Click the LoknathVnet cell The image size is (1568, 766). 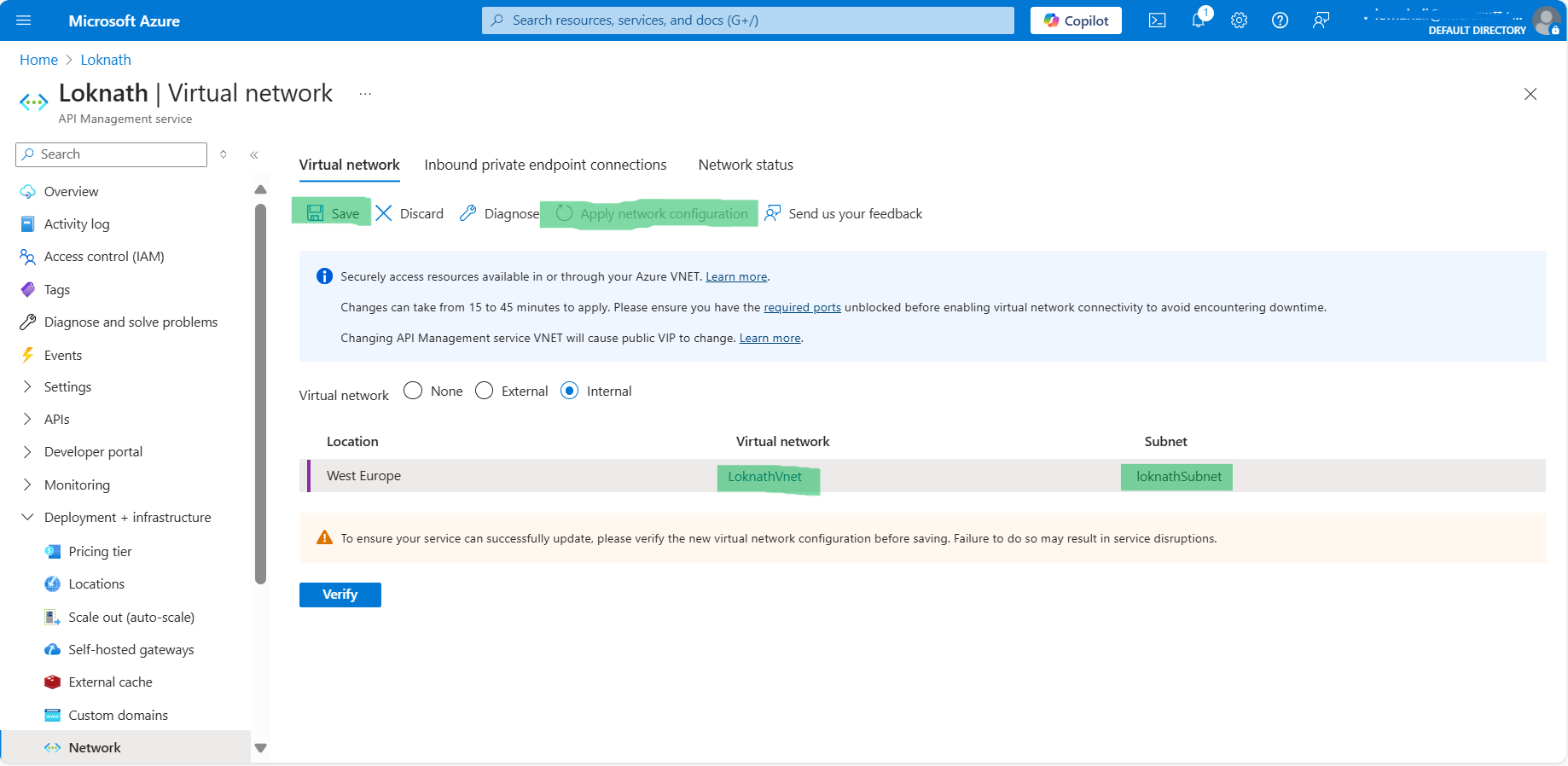click(765, 477)
